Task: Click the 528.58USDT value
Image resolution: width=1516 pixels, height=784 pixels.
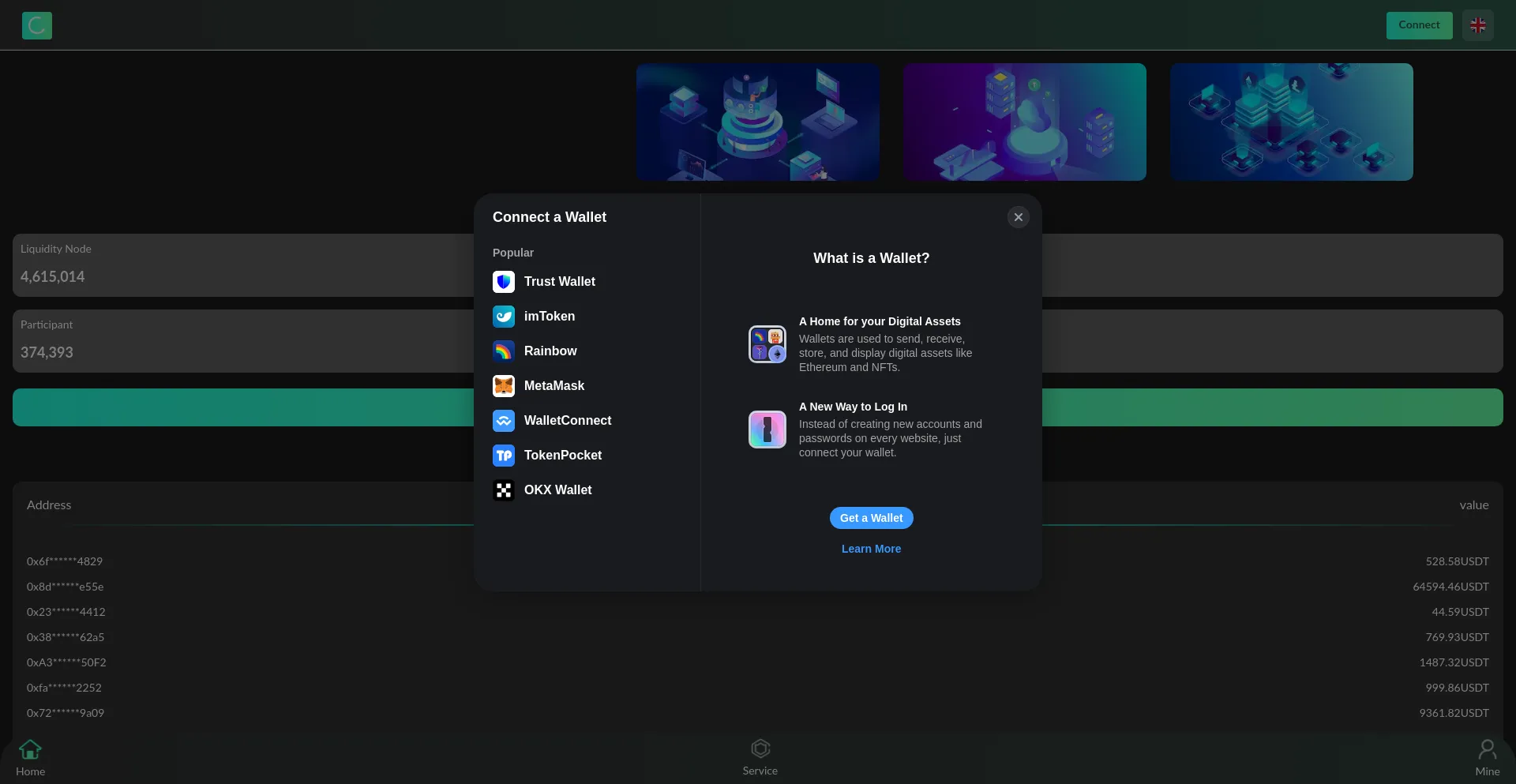Action: (x=1458, y=561)
